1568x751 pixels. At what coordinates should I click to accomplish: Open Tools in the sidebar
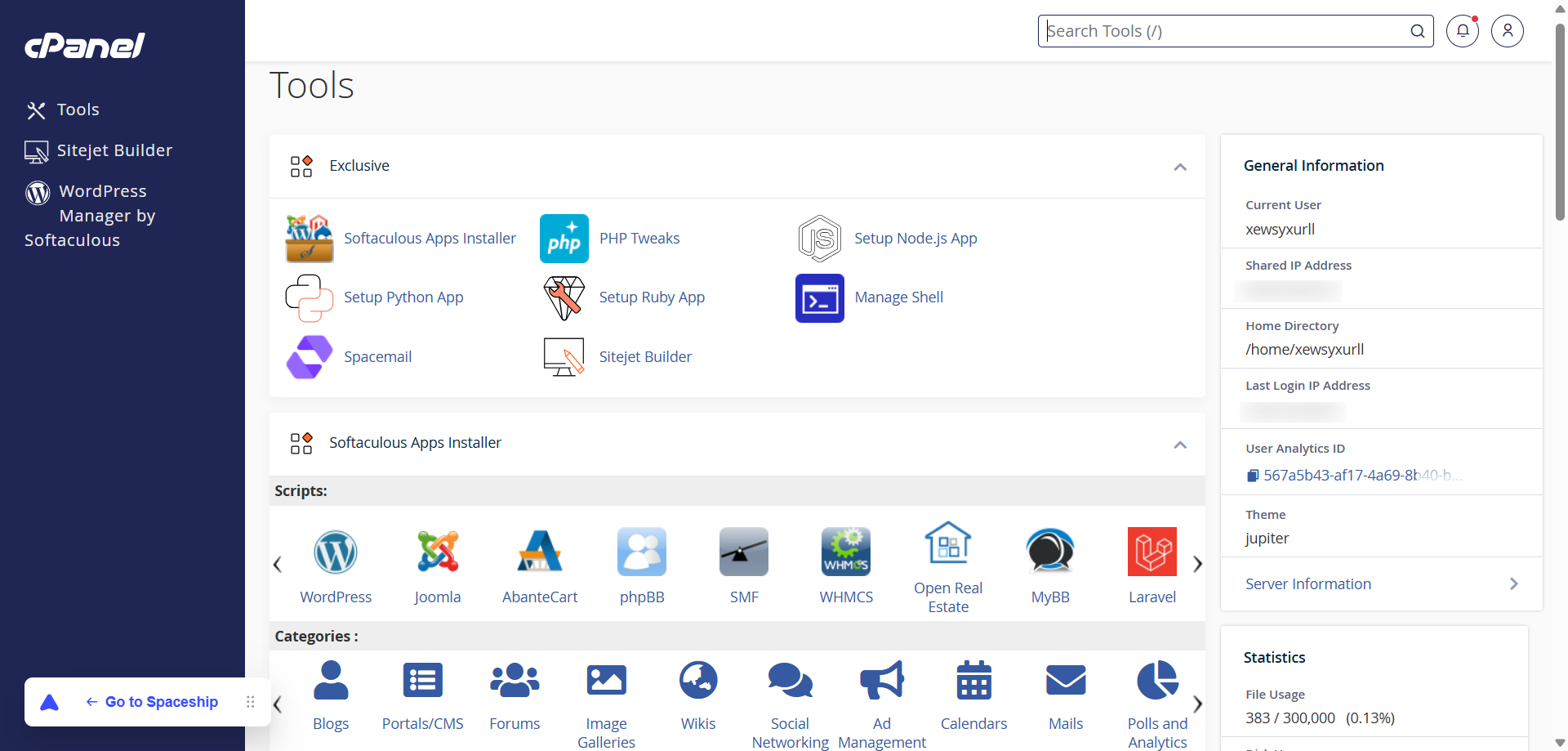(78, 110)
